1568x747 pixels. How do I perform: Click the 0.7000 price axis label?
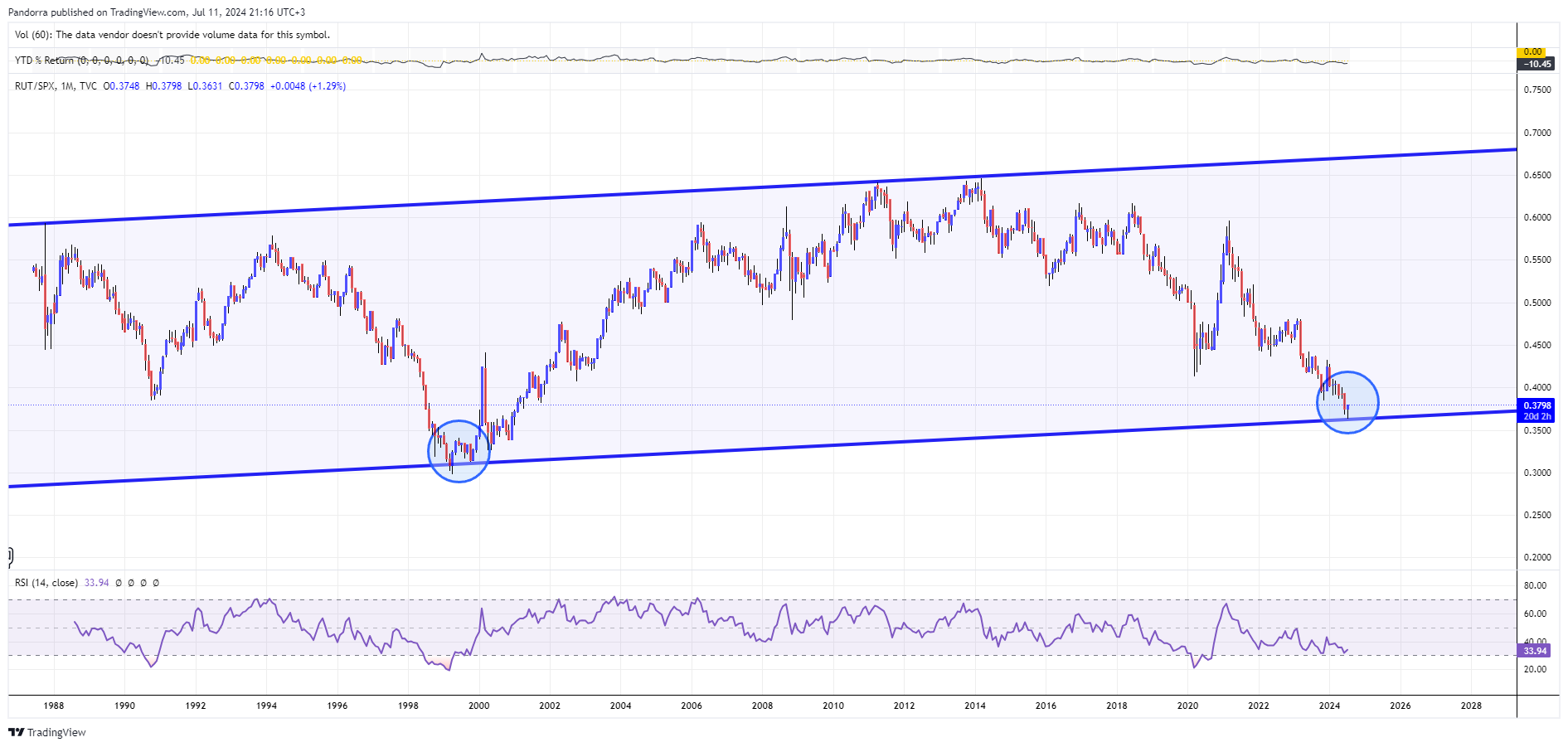coord(1536,133)
